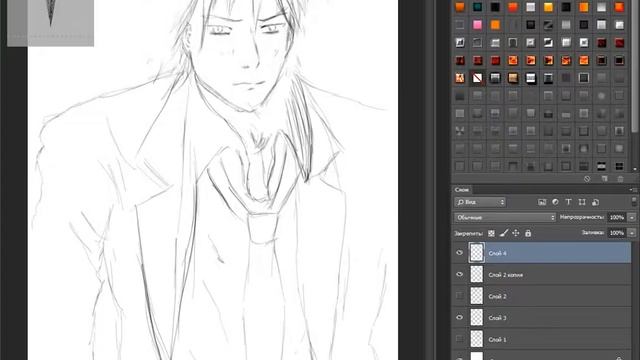Select layer named Слой 3
This screenshot has width=640, height=360.
pos(542,318)
